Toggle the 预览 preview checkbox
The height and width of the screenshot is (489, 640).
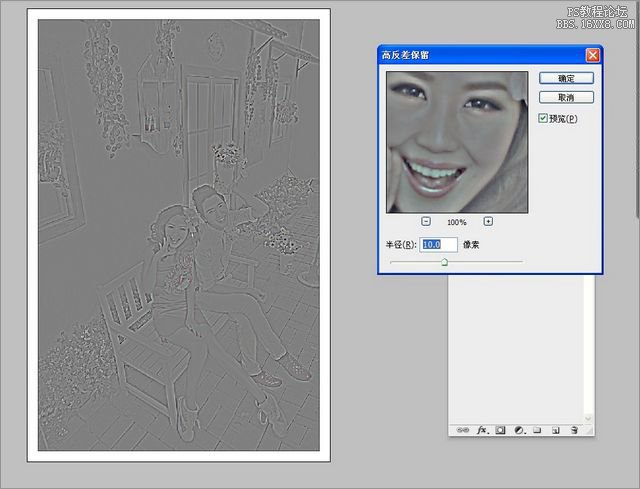coord(543,118)
